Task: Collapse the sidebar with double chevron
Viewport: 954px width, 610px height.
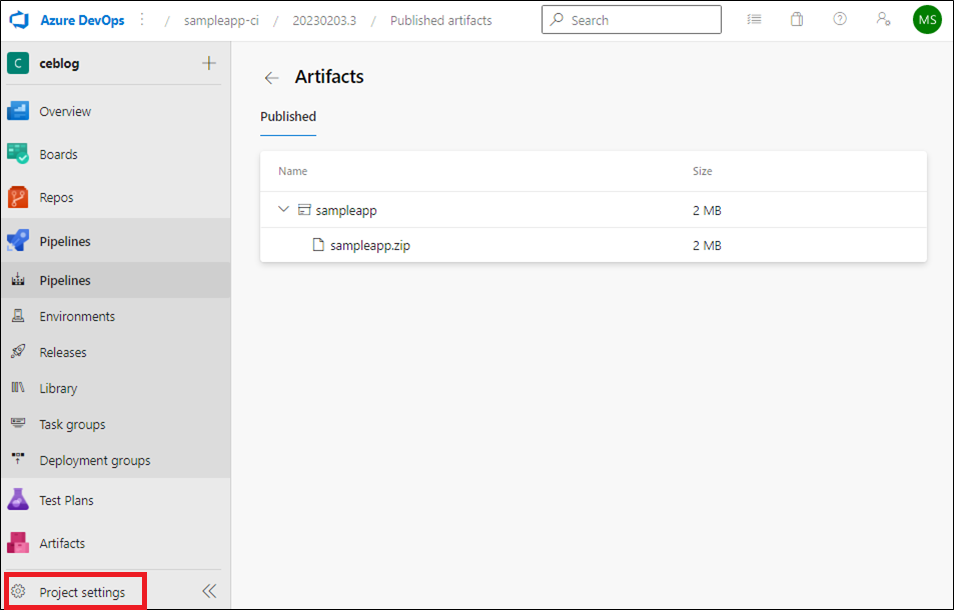Action: pyautogui.click(x=209, y=591)
